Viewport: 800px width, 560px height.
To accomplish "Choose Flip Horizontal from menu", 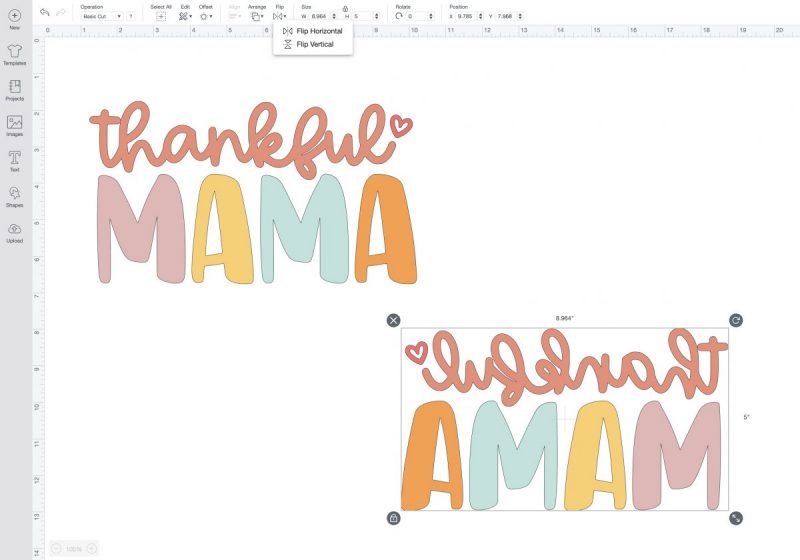I will [x=313, y=31].
